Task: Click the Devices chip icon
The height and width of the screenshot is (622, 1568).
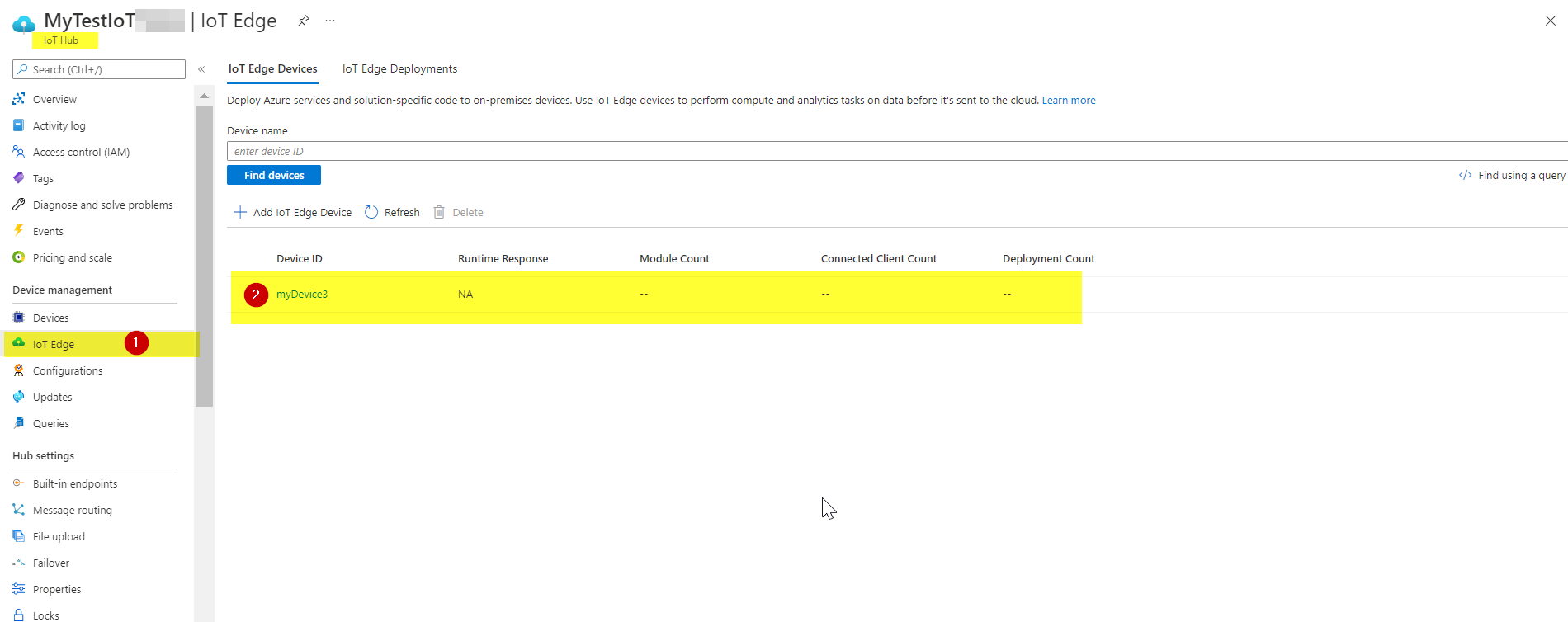Action: [19, 318]
